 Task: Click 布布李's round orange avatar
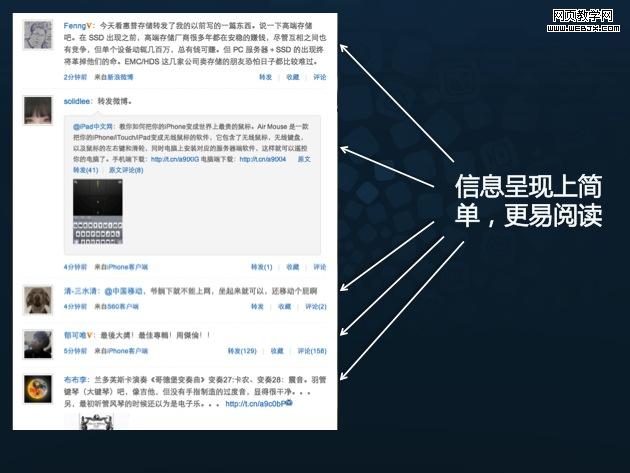point(38,389)
